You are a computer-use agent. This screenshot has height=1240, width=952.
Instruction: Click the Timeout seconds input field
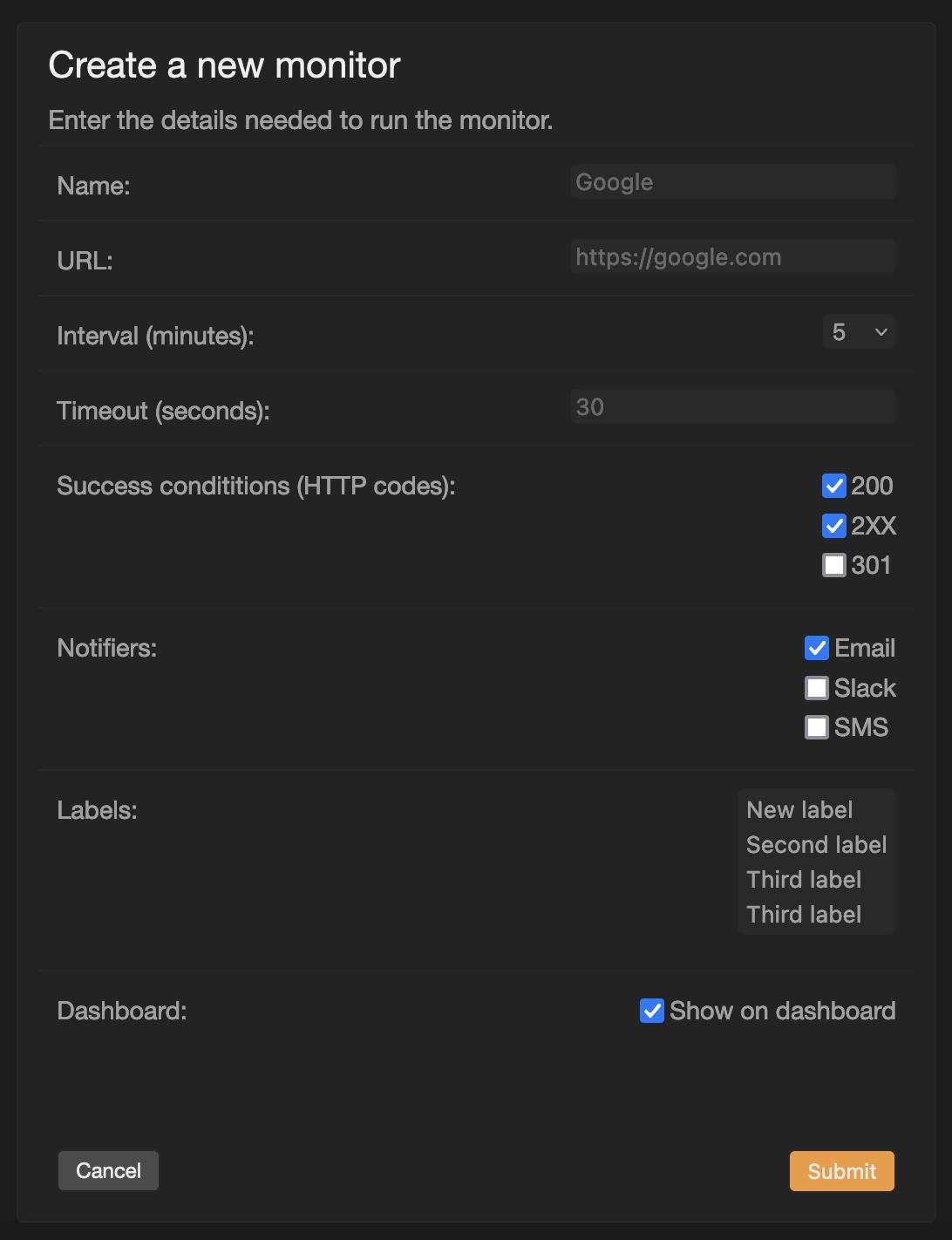pyautogui.click(x=732, y=406)
